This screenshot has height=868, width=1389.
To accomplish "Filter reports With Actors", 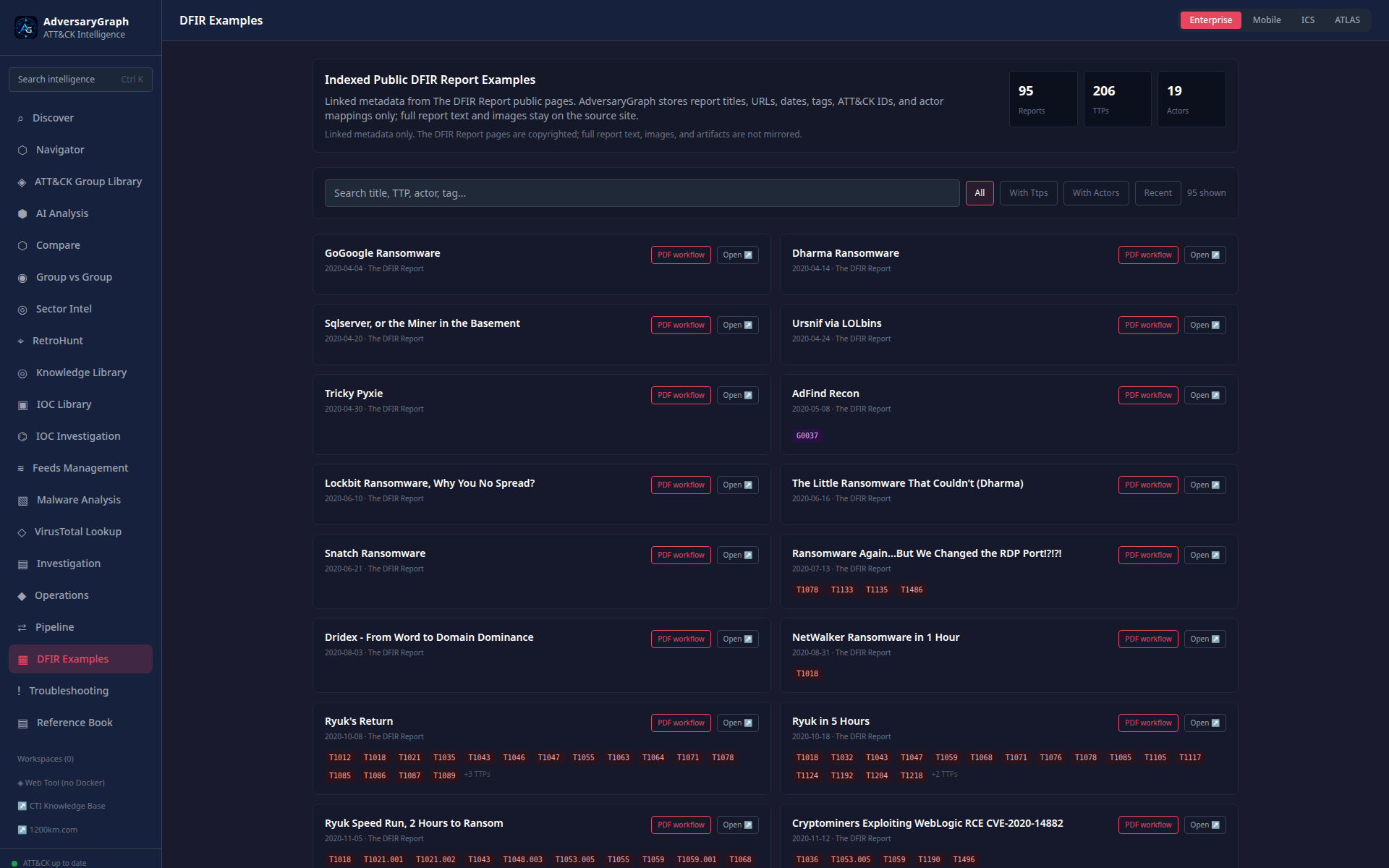I will pyautogui.click(x=1095, y=193).
